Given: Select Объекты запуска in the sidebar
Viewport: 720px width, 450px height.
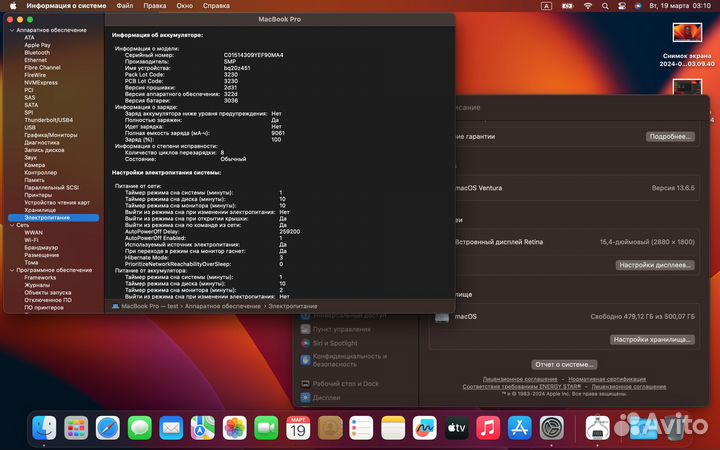Looking at the screenshot, I should click(x=47, y=292).
